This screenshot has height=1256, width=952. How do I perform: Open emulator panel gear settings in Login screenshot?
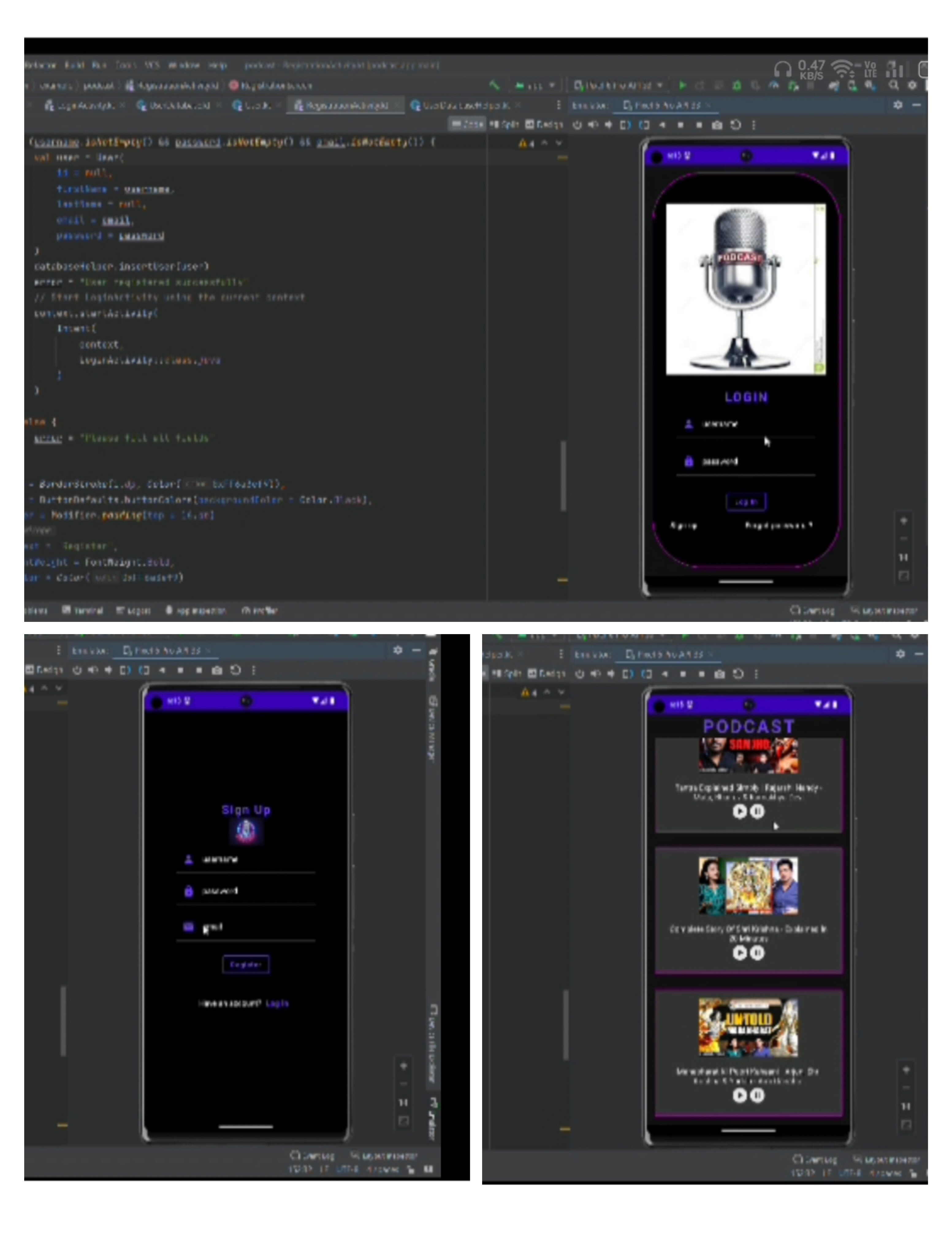click(898, 105)
